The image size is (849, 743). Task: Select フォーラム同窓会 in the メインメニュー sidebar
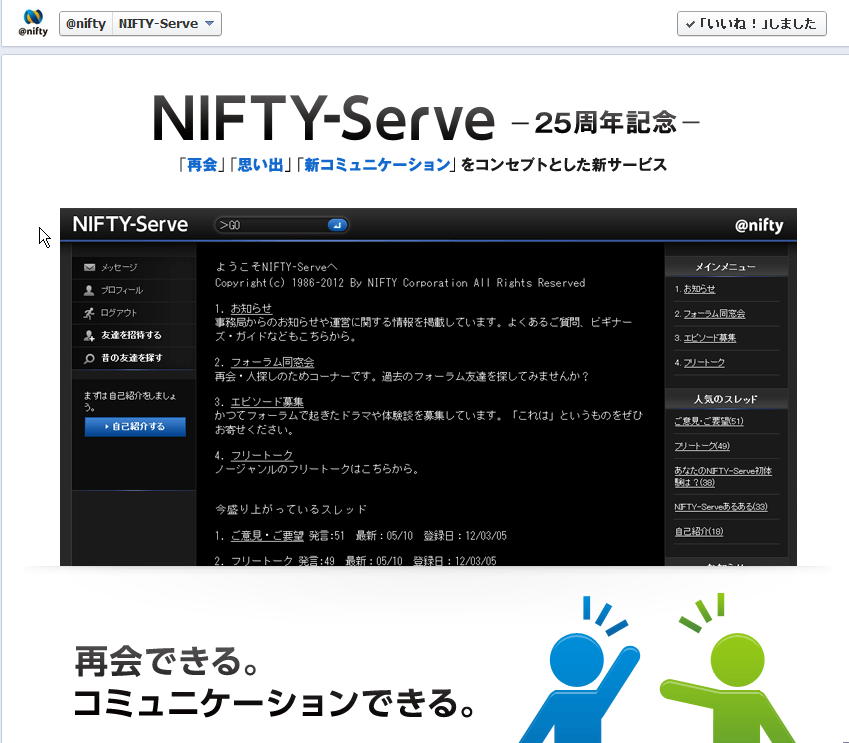click(x=713, y=314)
